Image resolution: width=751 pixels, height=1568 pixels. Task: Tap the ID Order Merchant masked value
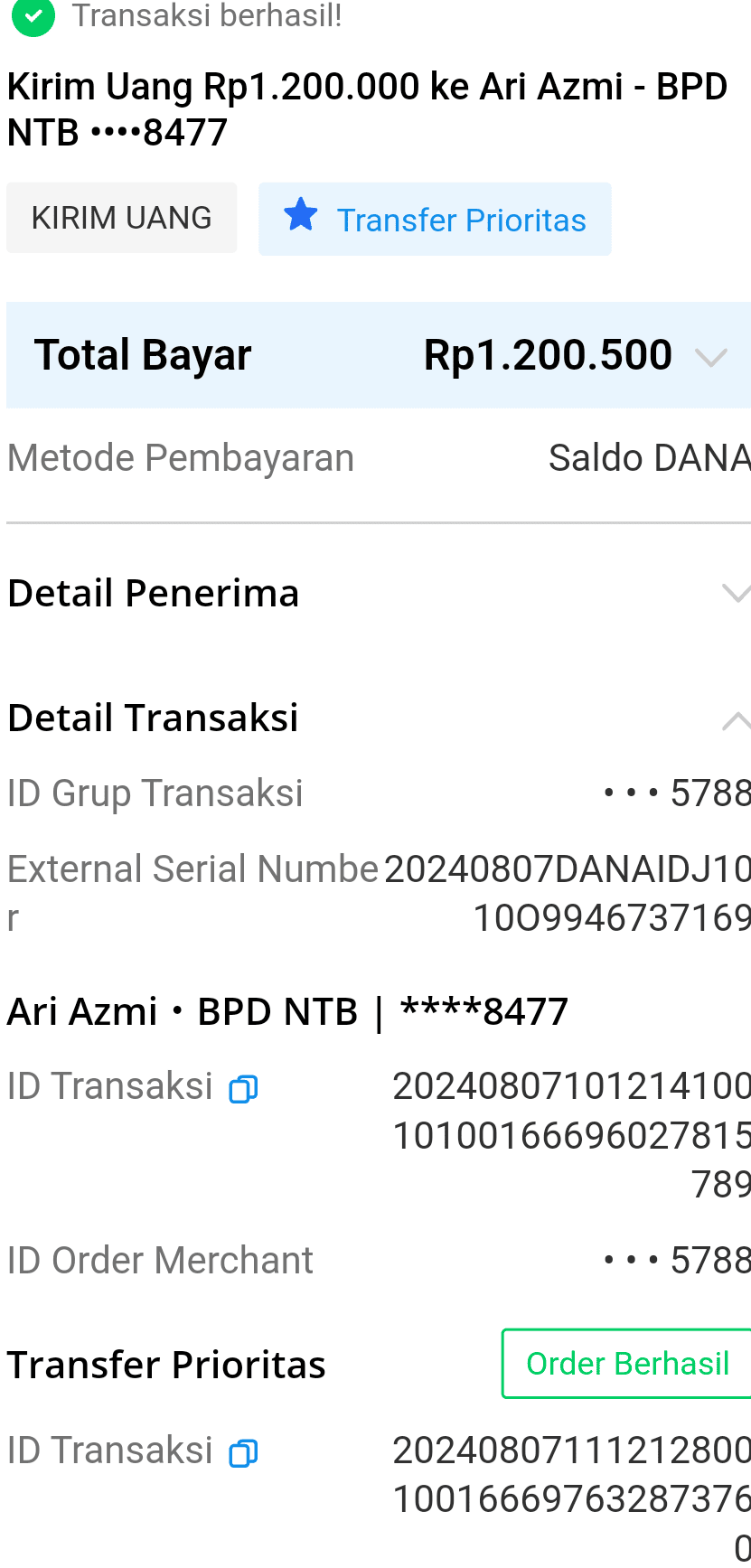(676, 1260)
